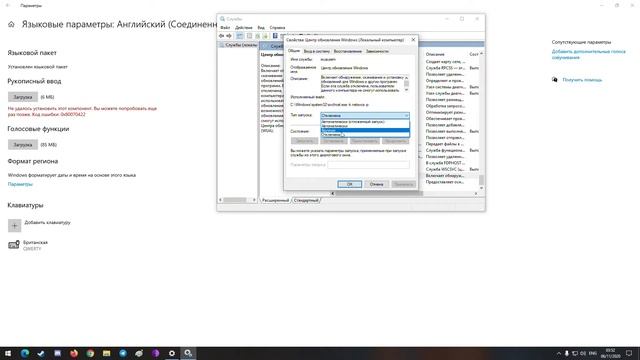640x360 pixels.
Task: Open taskbar clock and date
Action: click(611, 353)
